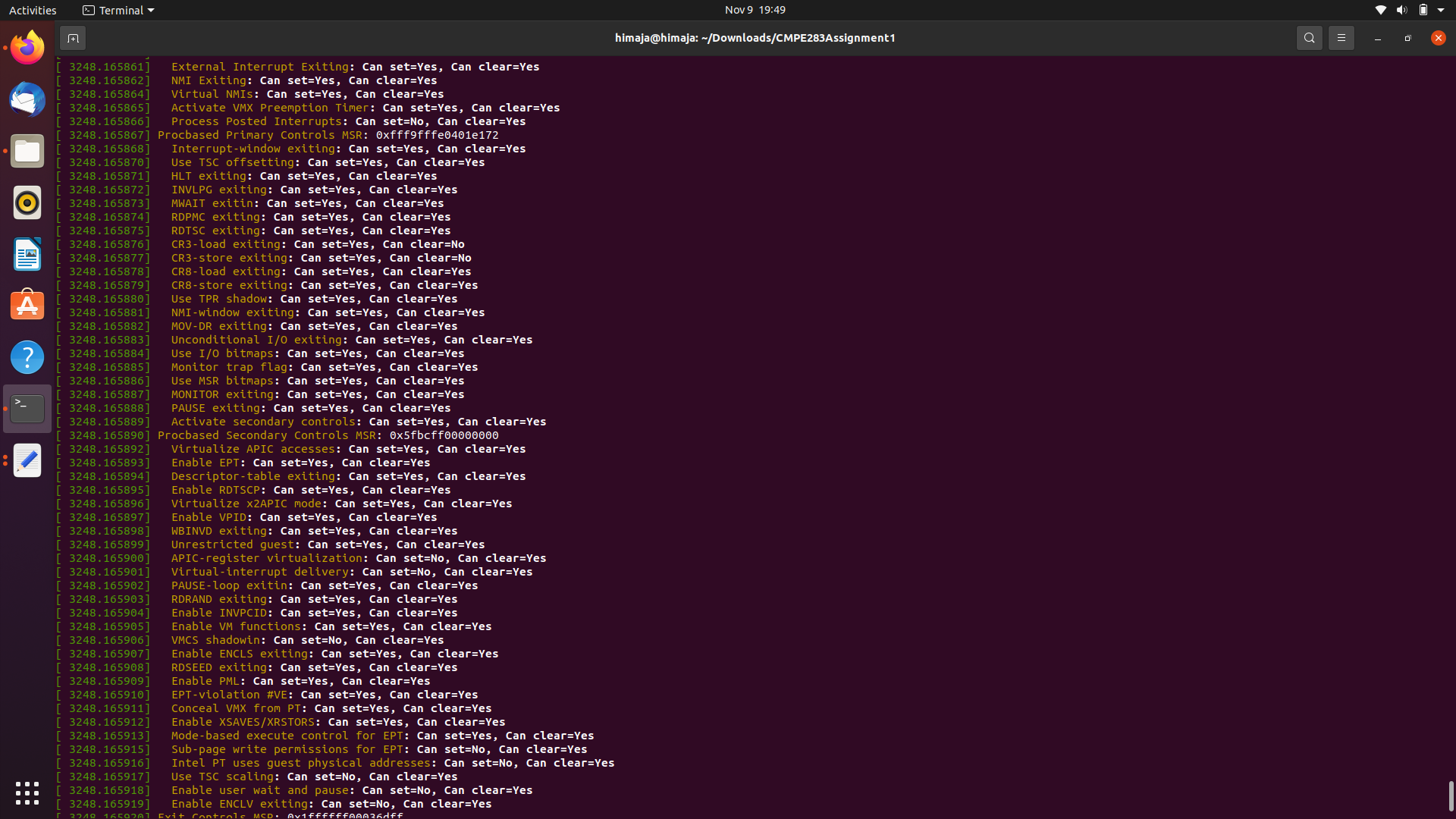Click 'Virtualize APIC accesses' text

[253, 449]
